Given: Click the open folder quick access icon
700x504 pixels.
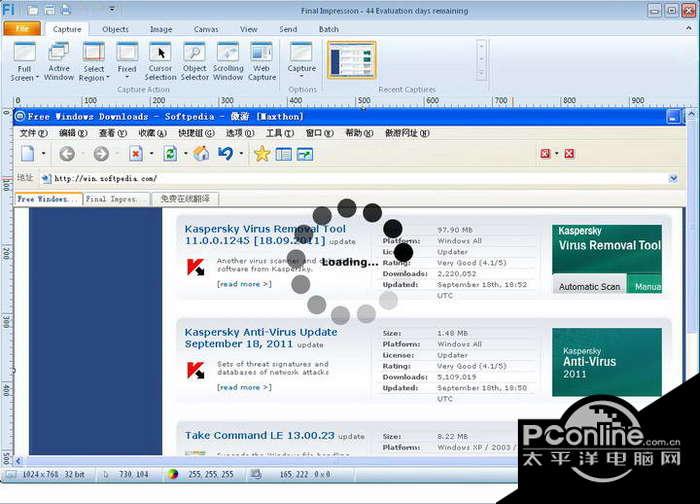Looking at the screenshot, I should point(32,10).
